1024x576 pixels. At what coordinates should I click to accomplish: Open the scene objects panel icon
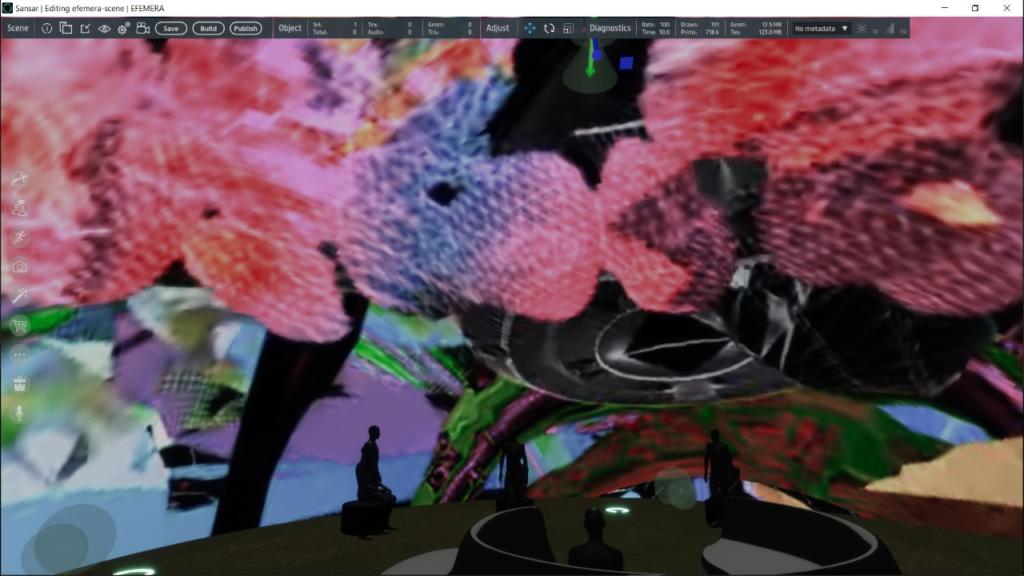[x=65, y=28]
